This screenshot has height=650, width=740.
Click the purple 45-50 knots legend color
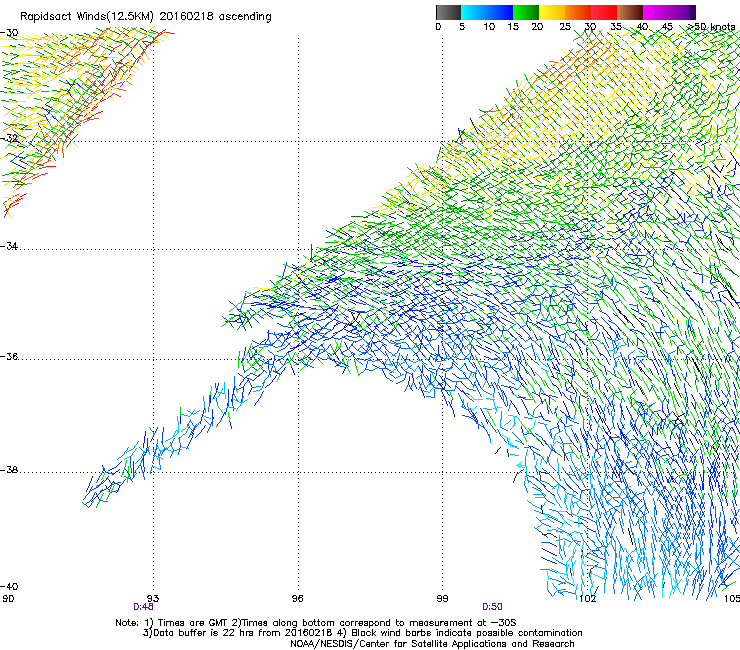682,12
